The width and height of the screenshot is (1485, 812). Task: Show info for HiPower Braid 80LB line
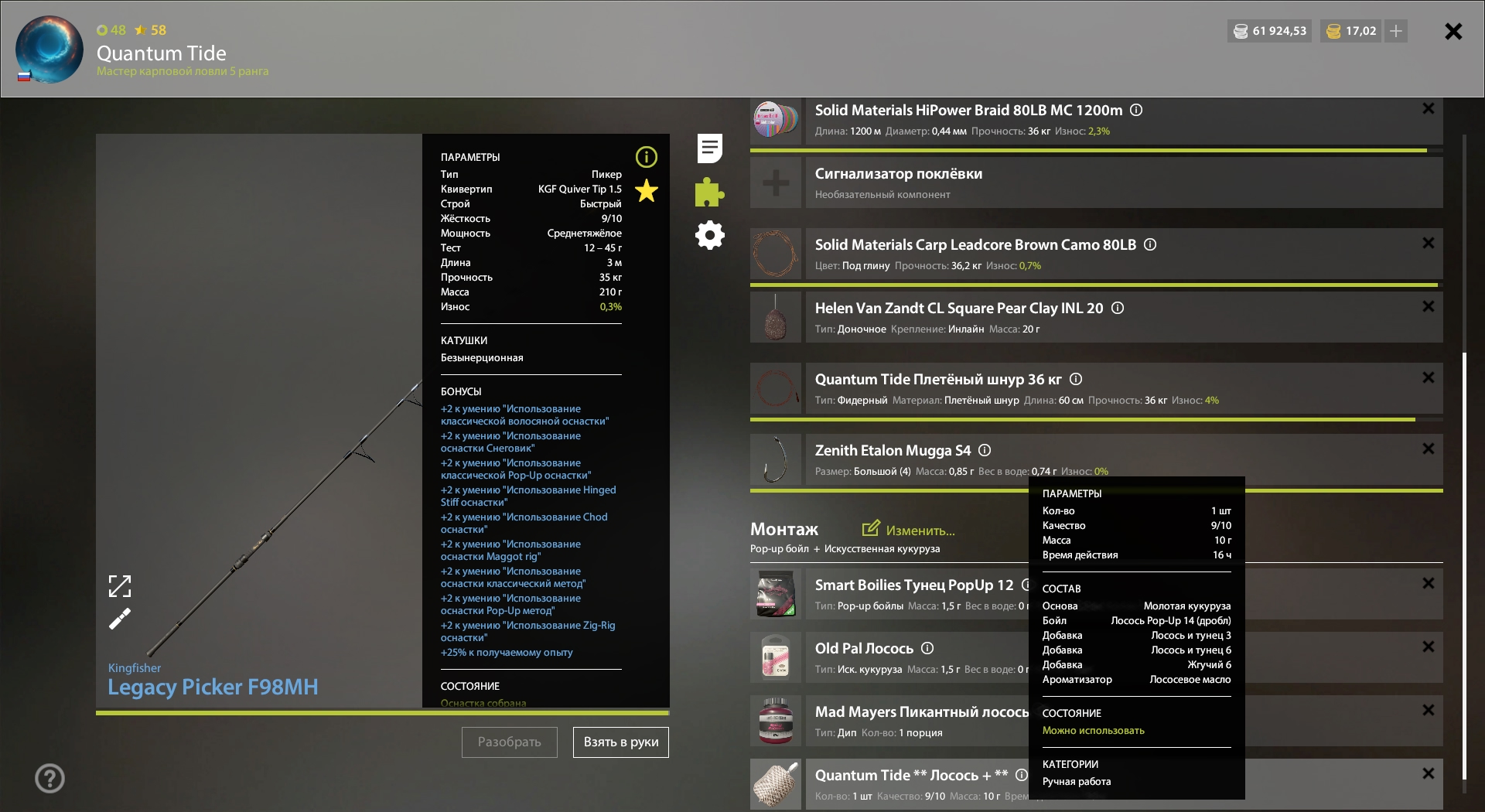[x=1136, y=110]
